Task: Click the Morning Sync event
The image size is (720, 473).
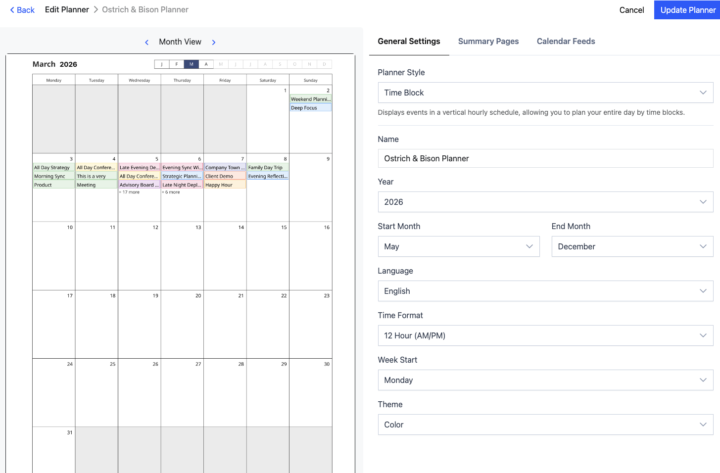Action: tap(54, 176)
